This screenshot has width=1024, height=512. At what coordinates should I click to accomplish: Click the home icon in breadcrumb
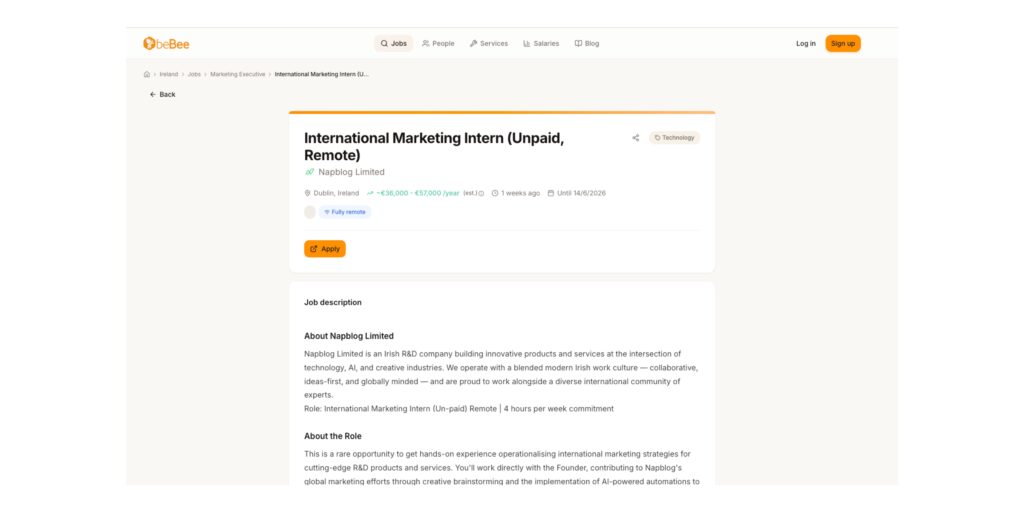147,74
